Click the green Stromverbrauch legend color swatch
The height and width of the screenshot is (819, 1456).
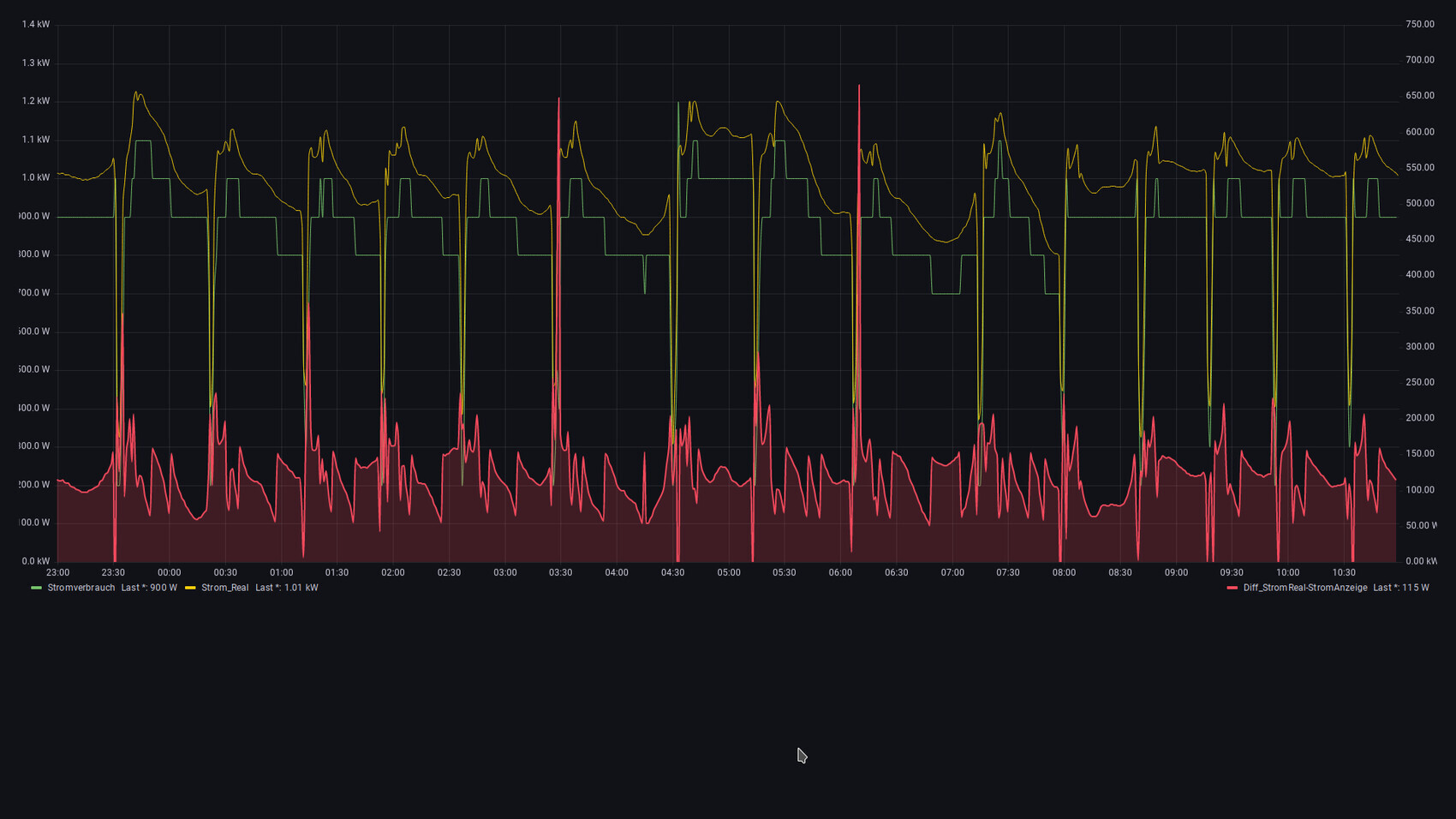click(36, 588)
